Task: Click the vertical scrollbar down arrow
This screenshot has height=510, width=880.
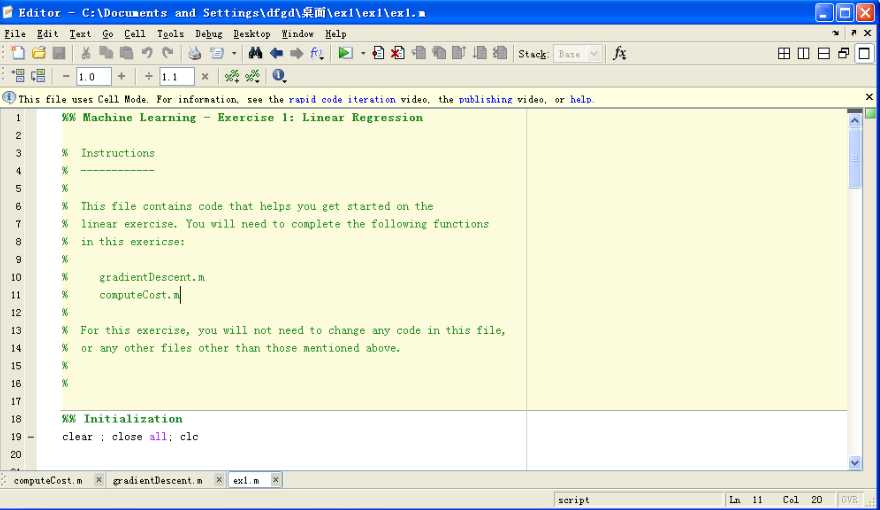Action: [x=855, y=463]
